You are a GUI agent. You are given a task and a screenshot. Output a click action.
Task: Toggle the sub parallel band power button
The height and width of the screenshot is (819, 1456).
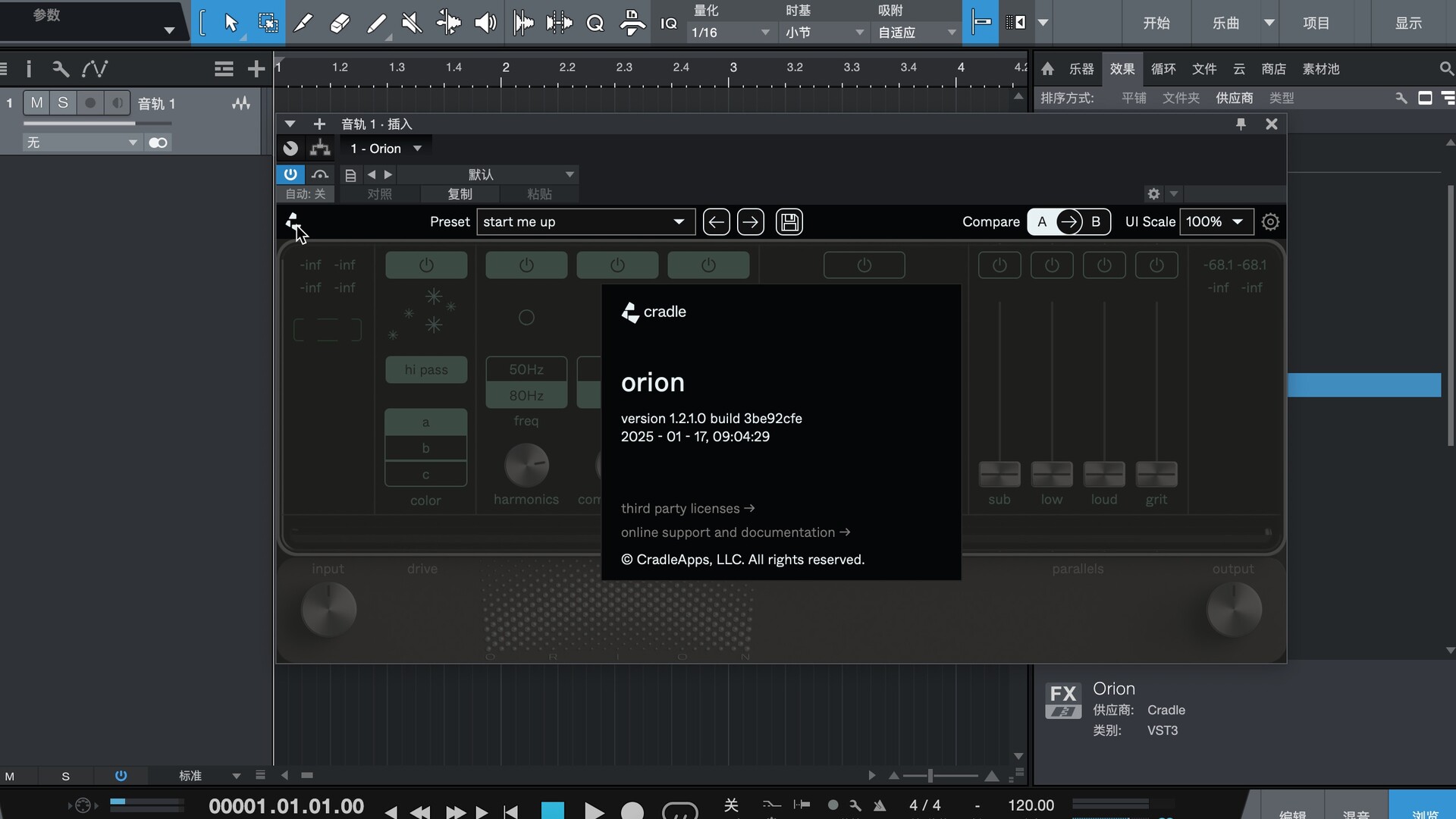[x=999, y=265]
